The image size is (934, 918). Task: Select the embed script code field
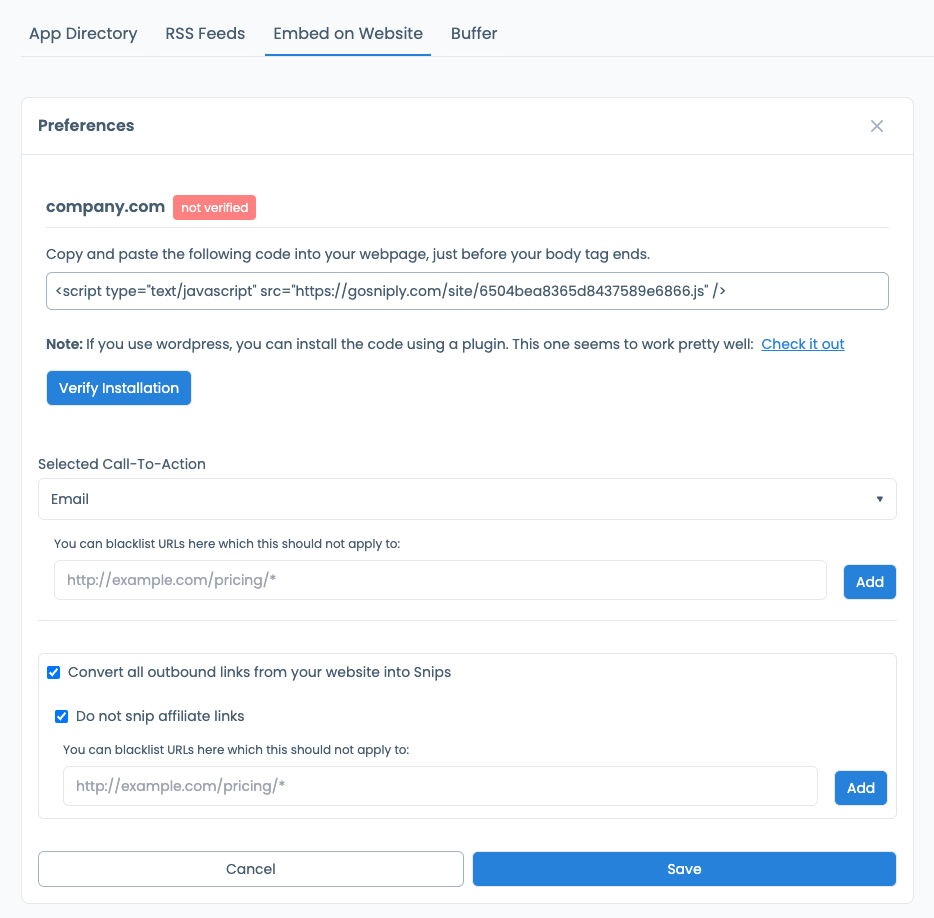(467, 291)
